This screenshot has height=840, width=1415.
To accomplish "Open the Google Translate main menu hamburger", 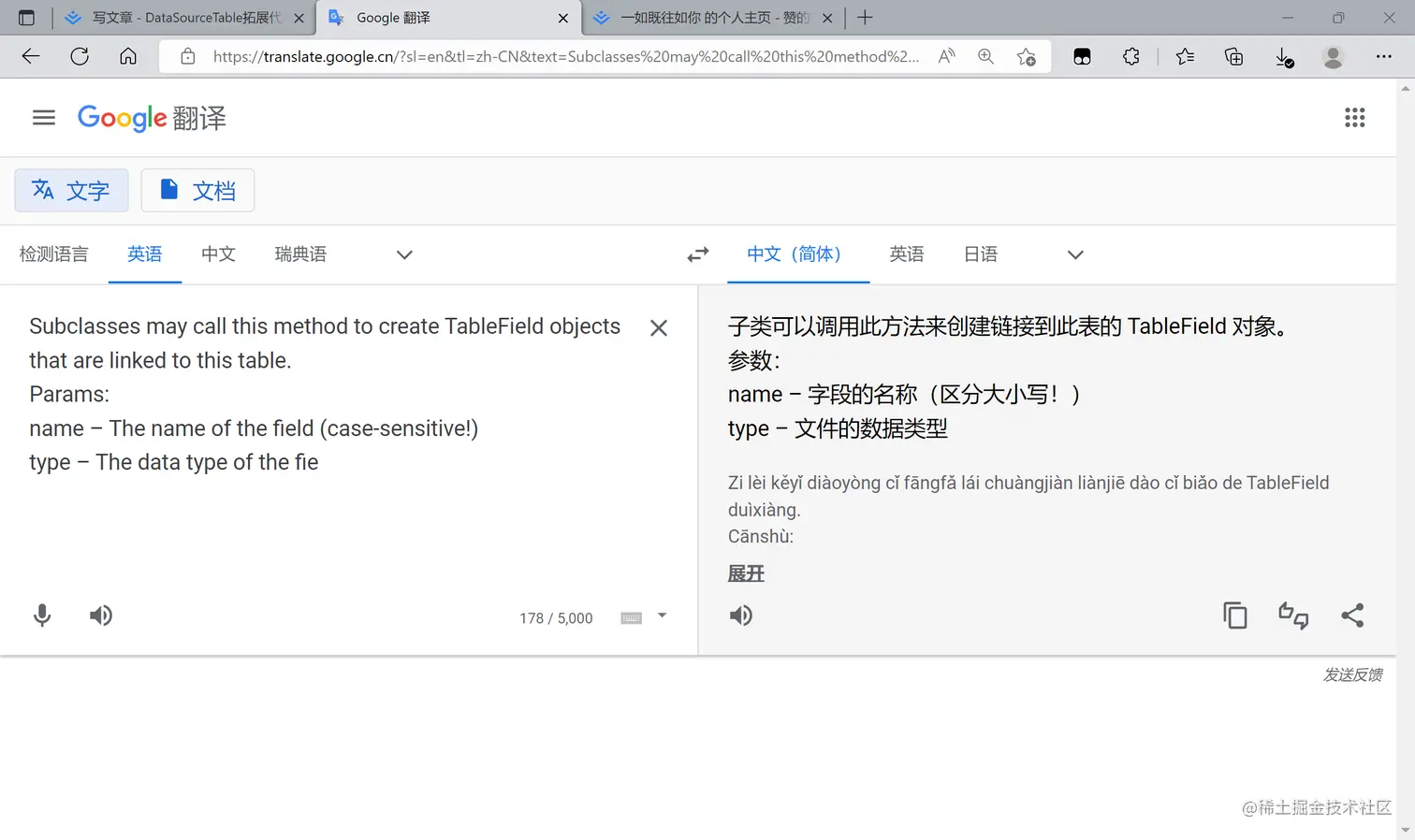I will point(44,118).
